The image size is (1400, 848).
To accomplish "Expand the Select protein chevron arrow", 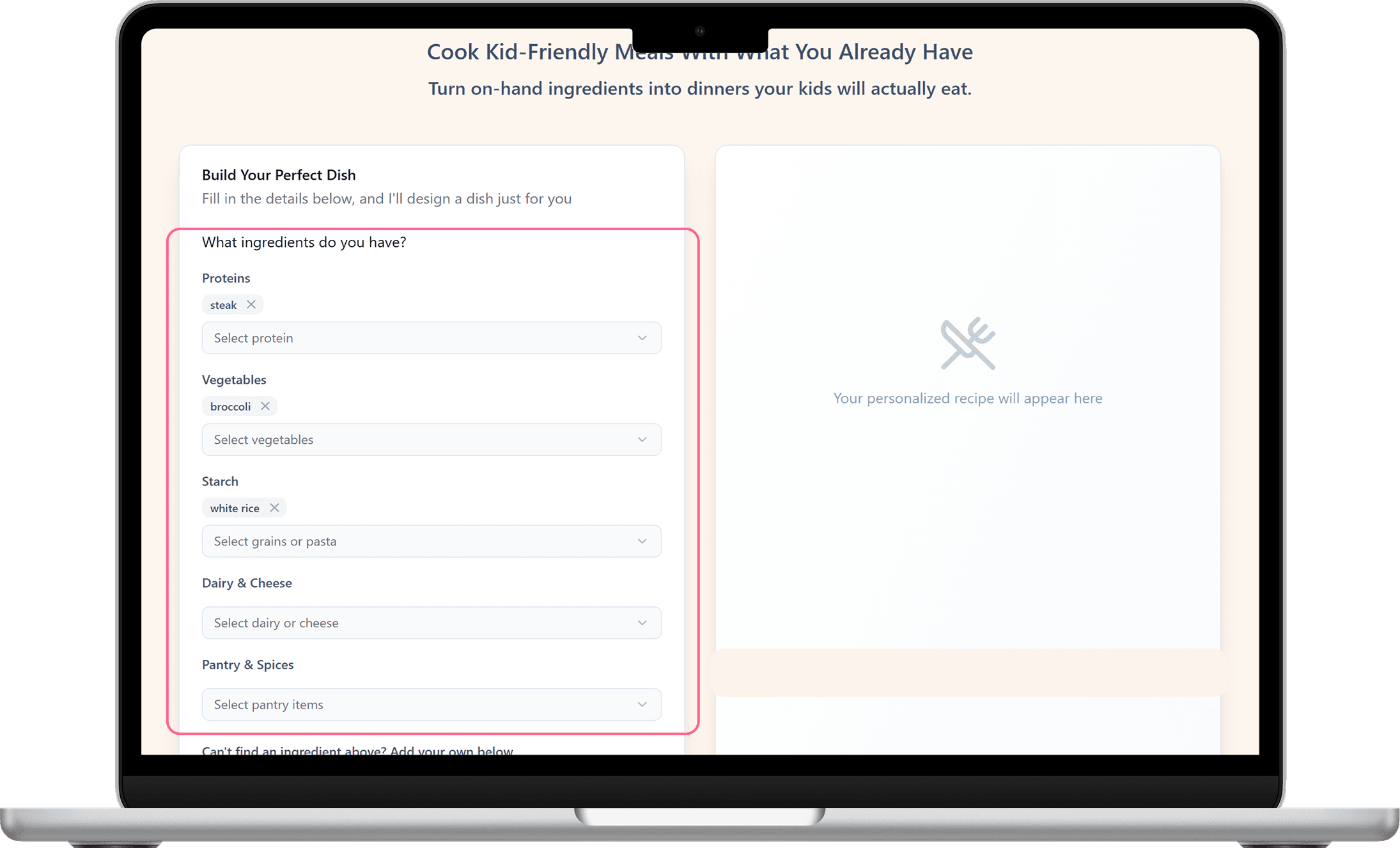I will (642, 338).
